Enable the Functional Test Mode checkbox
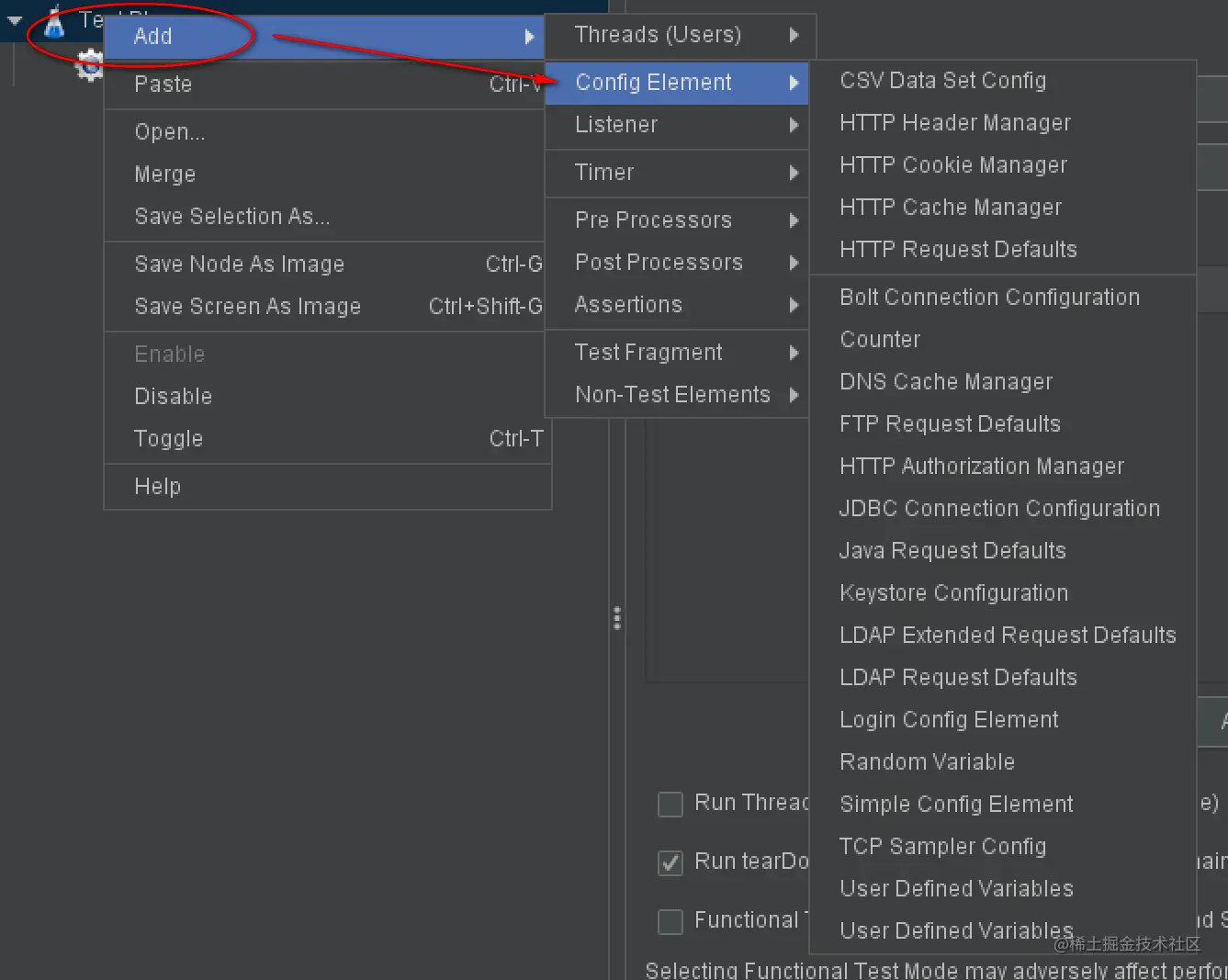The height and width of the screenshot is (980, 1228). 670,921
